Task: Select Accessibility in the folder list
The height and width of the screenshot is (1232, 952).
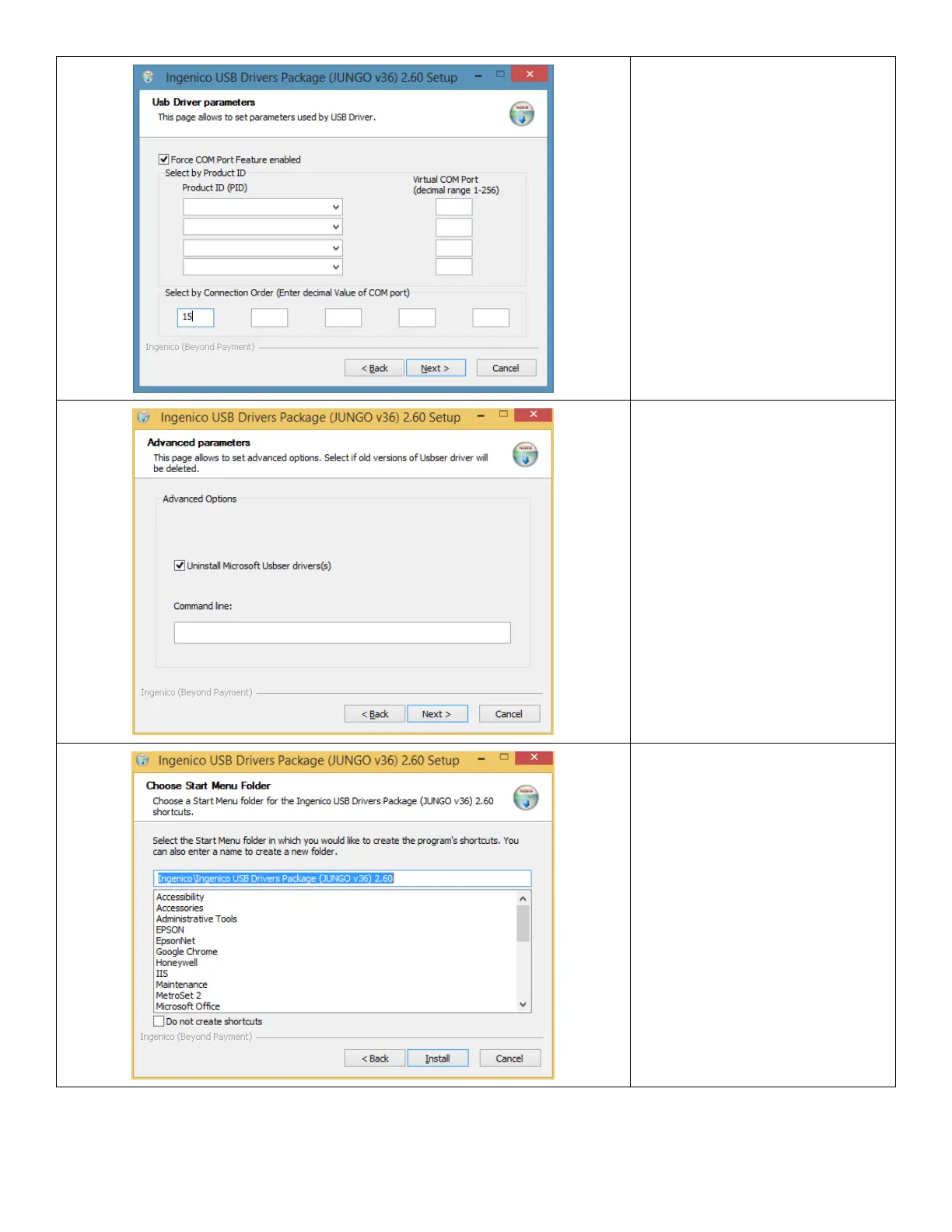Action: [180, 897]
